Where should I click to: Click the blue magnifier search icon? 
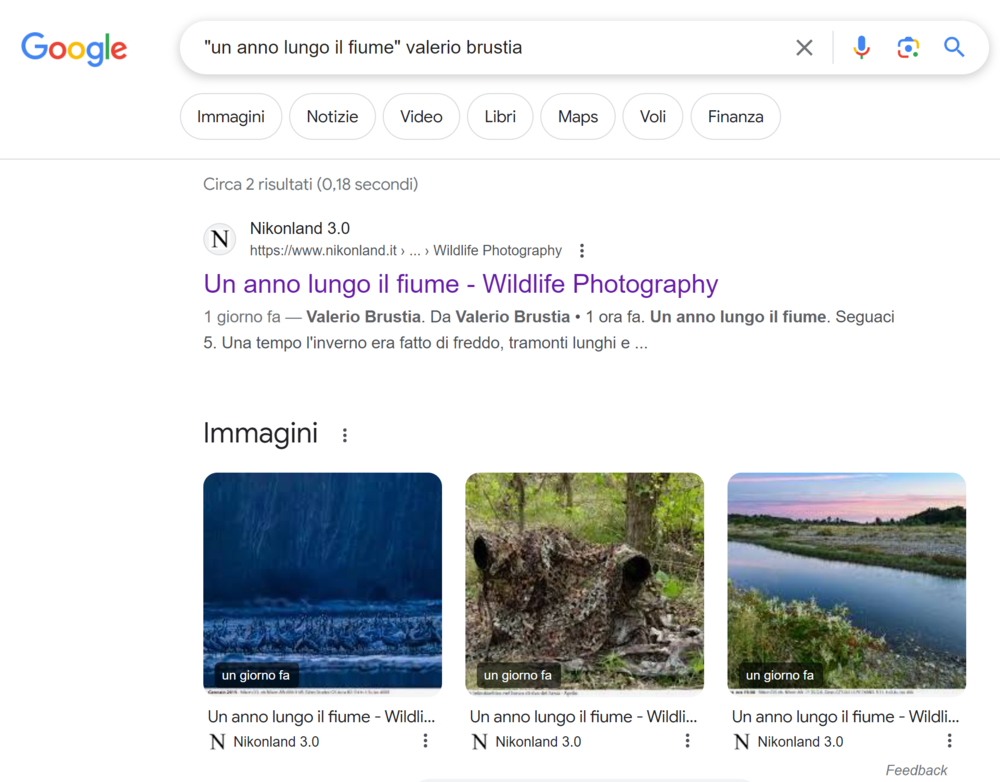click(x=954, y=47)
